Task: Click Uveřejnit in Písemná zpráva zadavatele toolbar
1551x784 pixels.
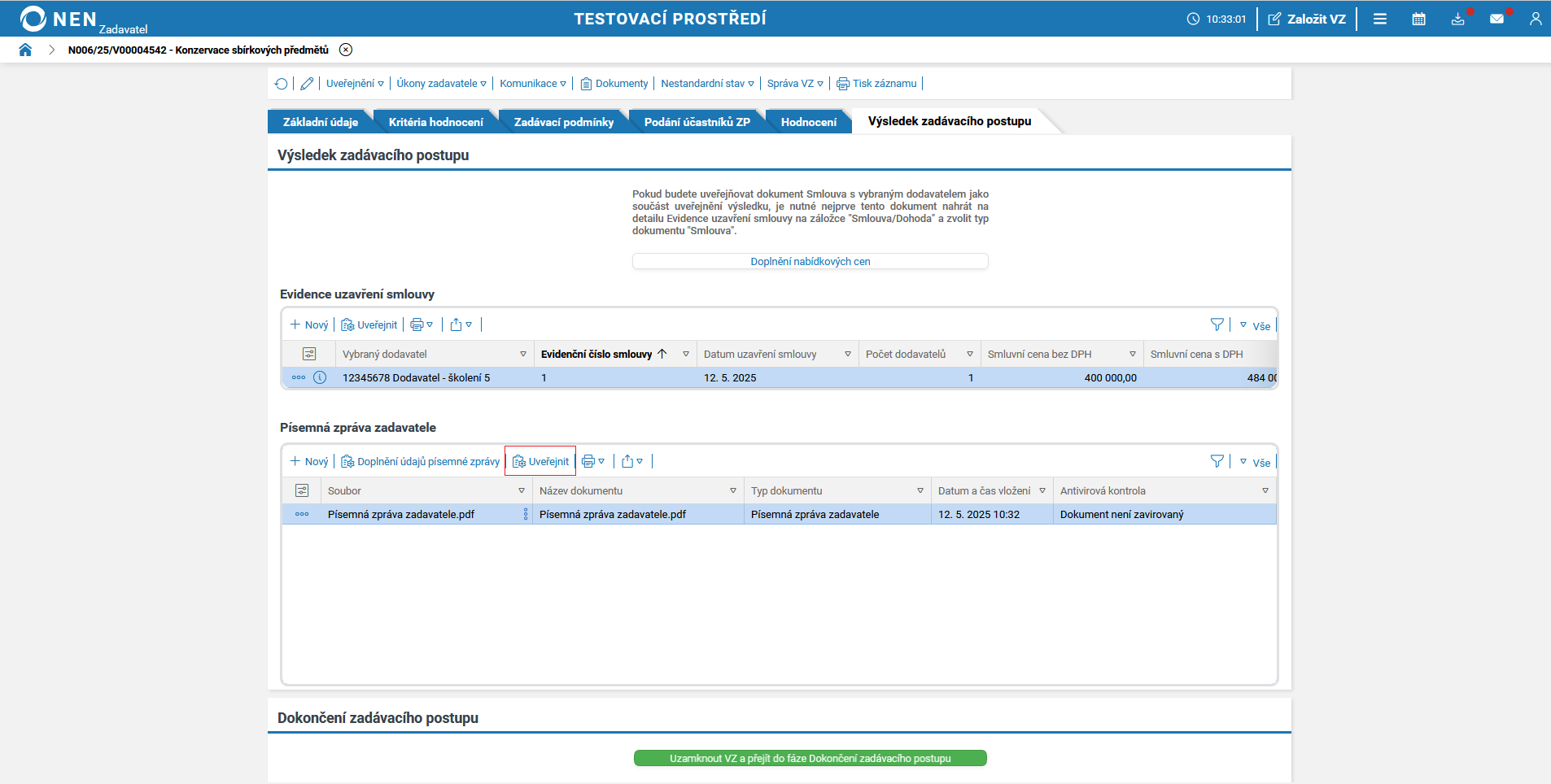Action: pos(540,461)
